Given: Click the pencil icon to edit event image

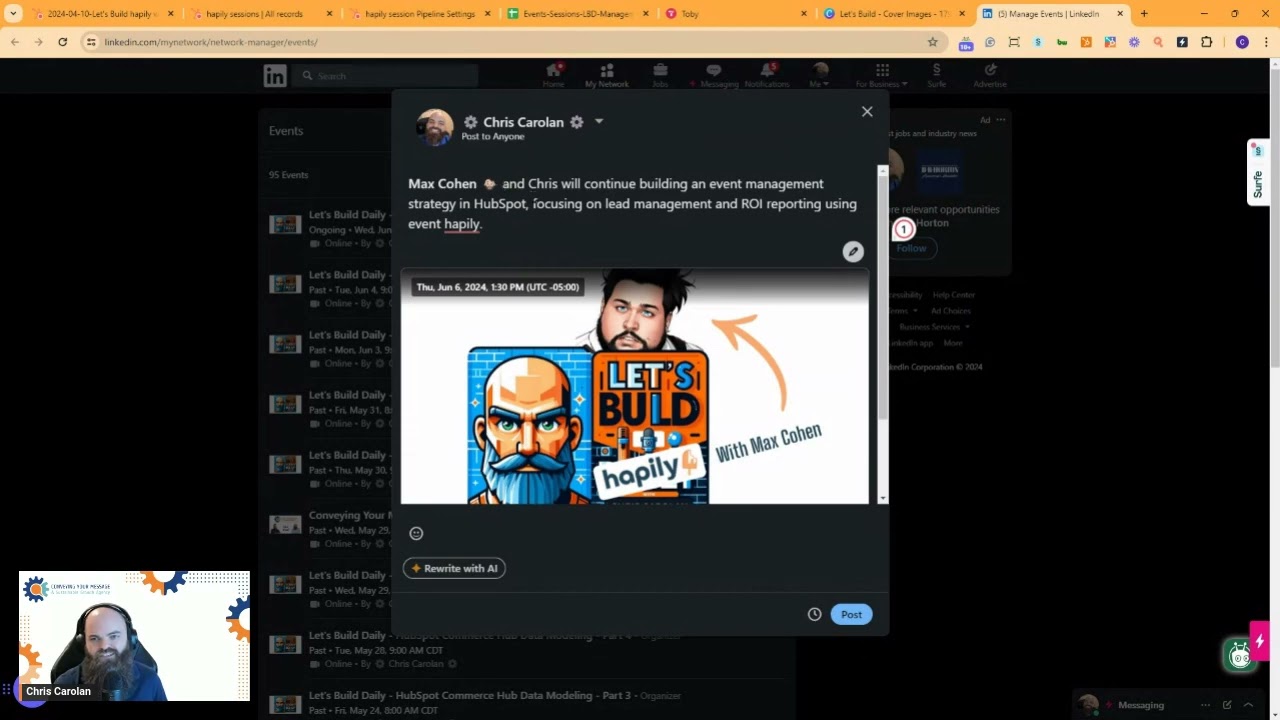Looking at the screenshot, I should [x=853, y=252].
